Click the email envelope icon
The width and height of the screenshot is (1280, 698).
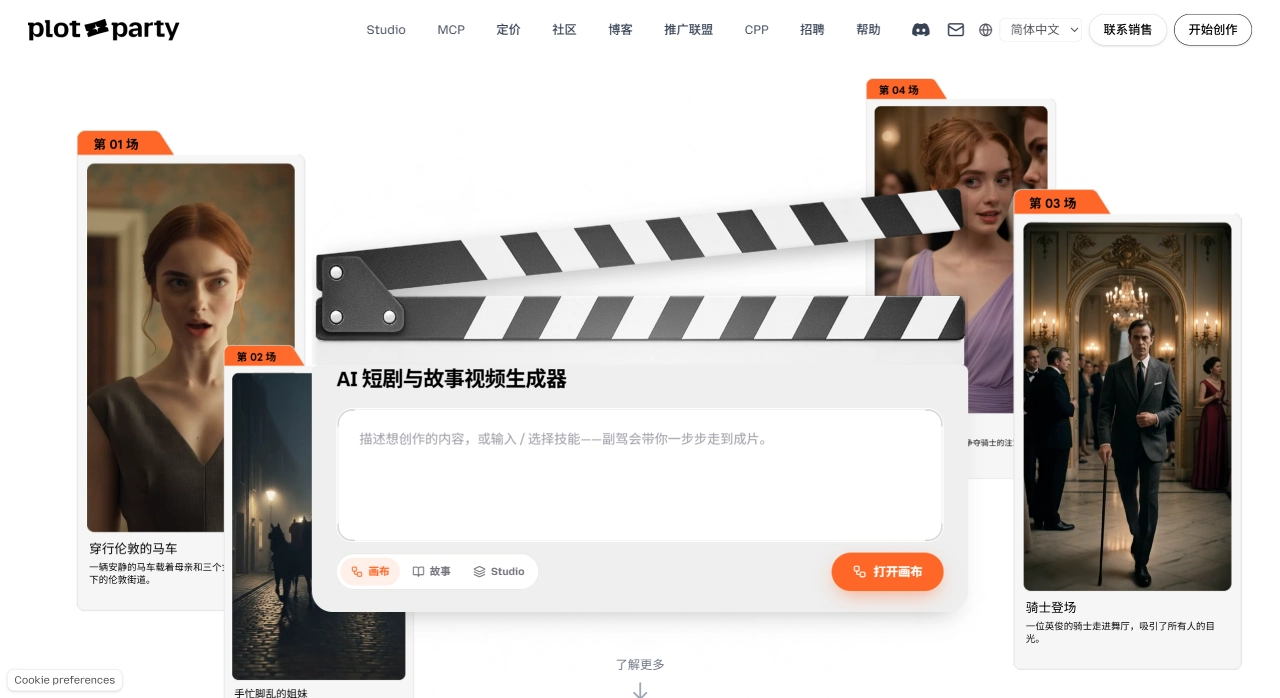(956, 30)
